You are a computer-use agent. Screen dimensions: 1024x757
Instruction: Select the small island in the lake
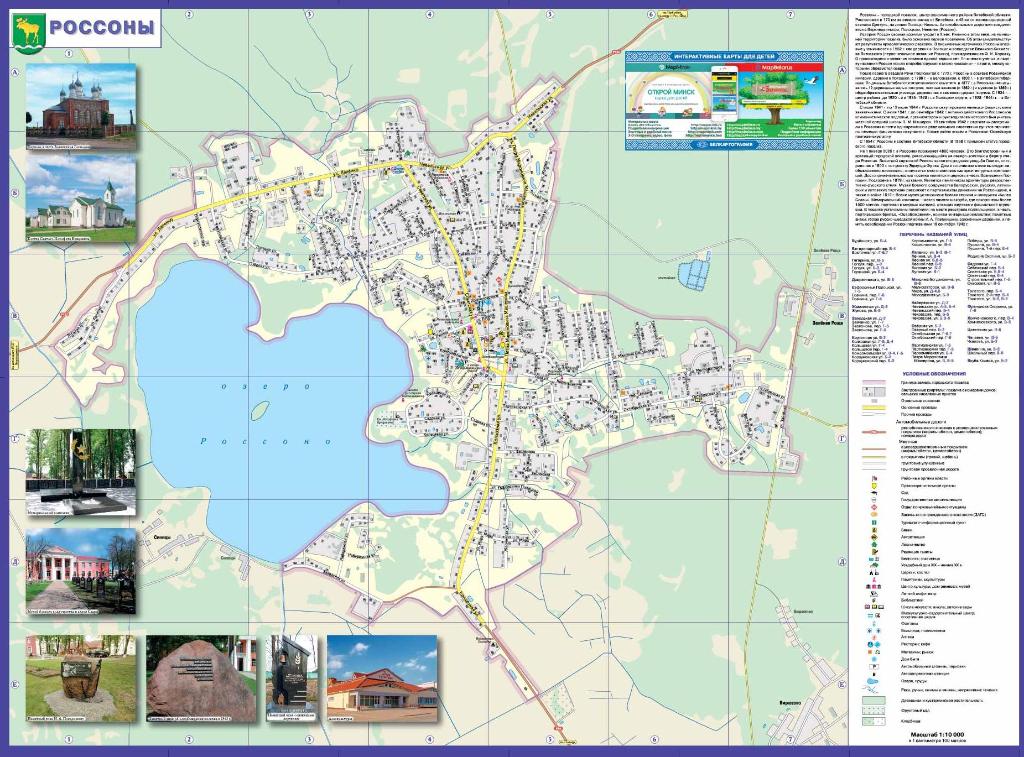pyautogui.click(x=260, y=410)
